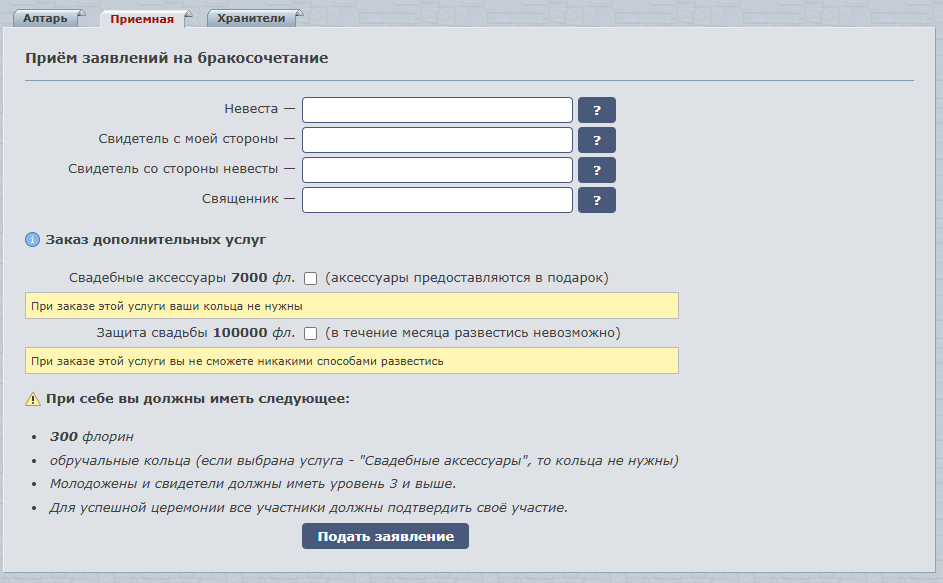Click into Свидетель со стороны невесты input
Image resolution: width=943 pixels, height=583 pixels.
[x=437, y=170]
